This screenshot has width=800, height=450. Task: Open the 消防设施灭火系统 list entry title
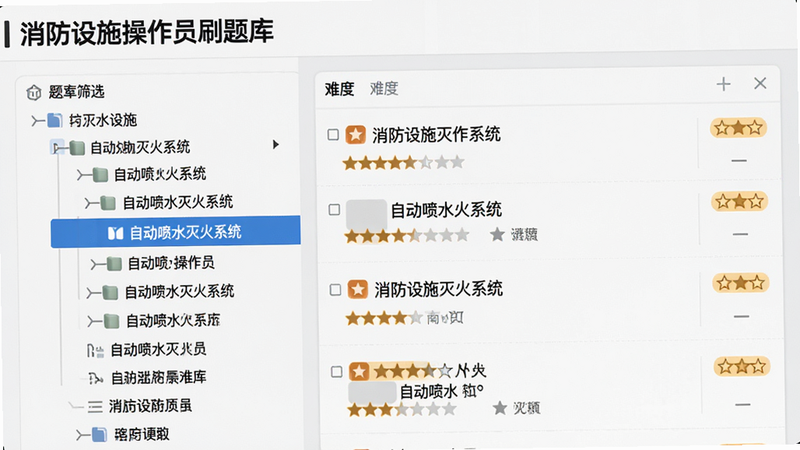pyautogui.click(x=439, y=289)
